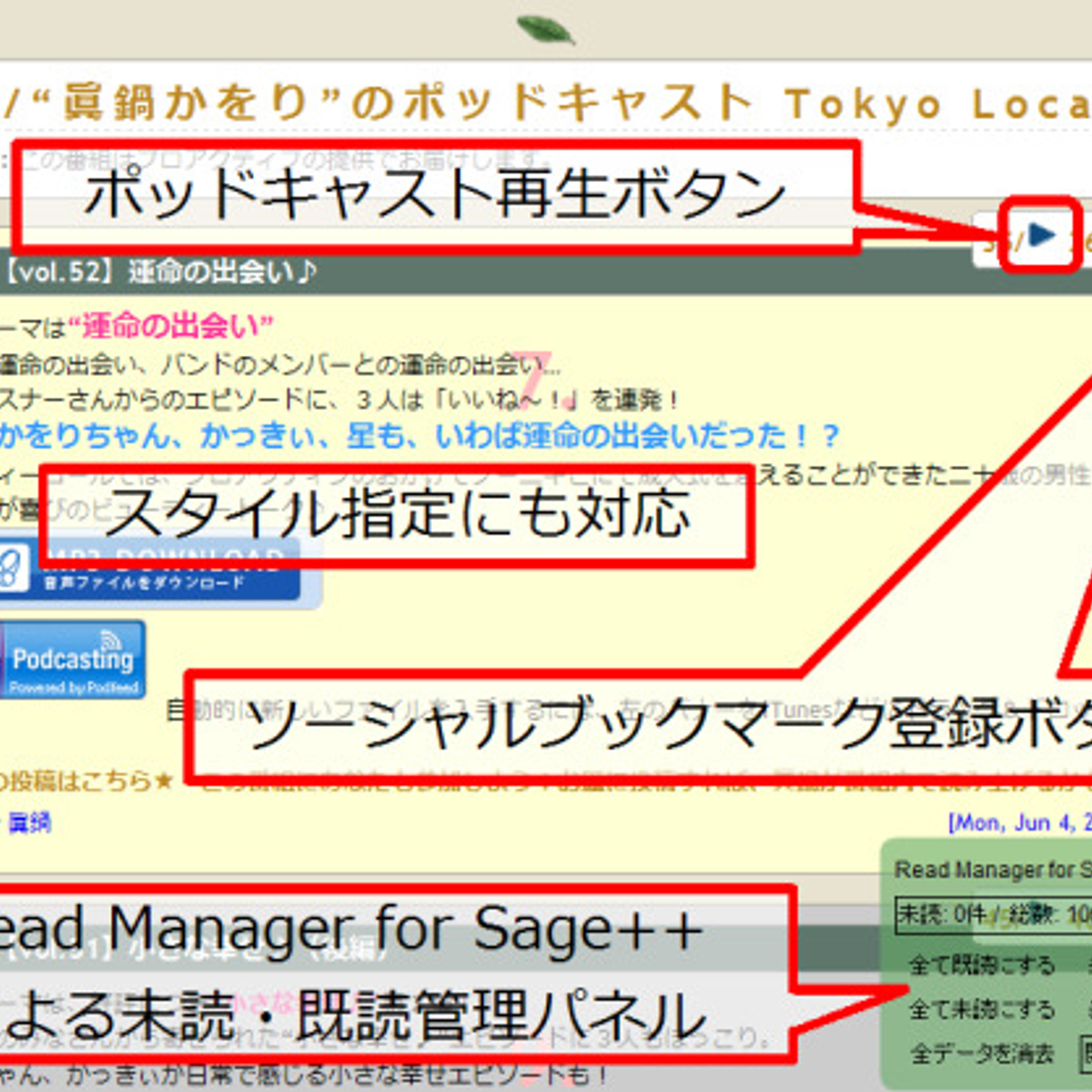This screenshot has height=1092, width=1092.
Task: Click 全データを消去 in Read Manager panel
Action: point(981,1054)
